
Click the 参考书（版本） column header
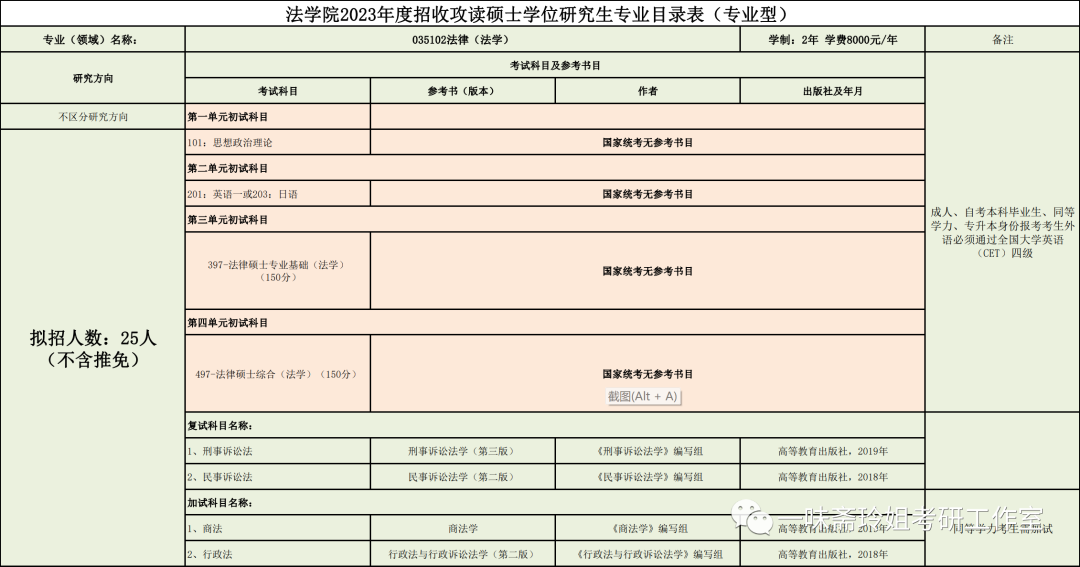tap(463, 91)
